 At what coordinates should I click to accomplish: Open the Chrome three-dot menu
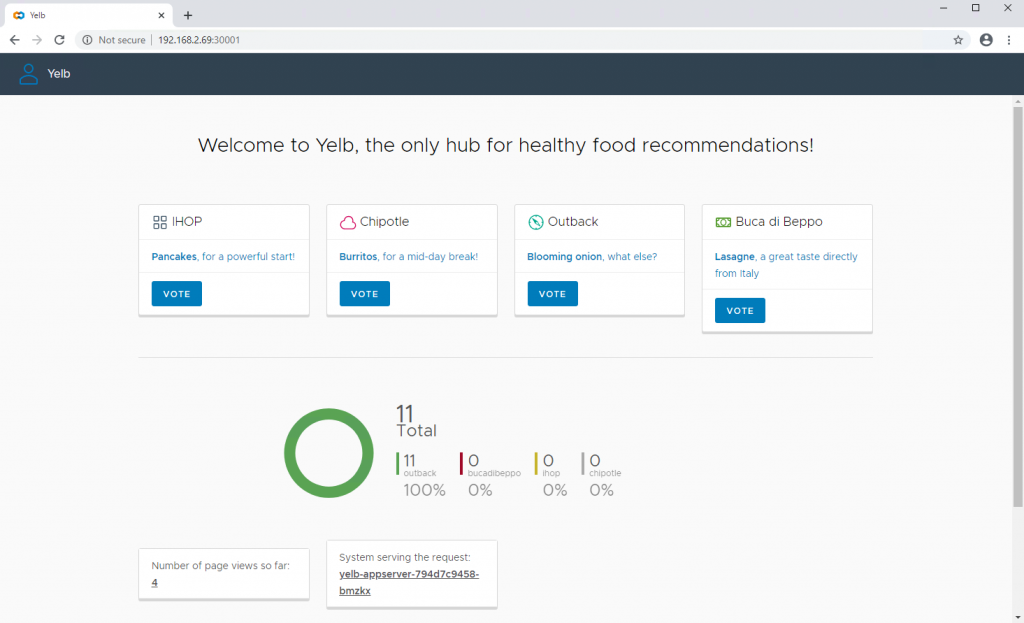click(1009, 40)
